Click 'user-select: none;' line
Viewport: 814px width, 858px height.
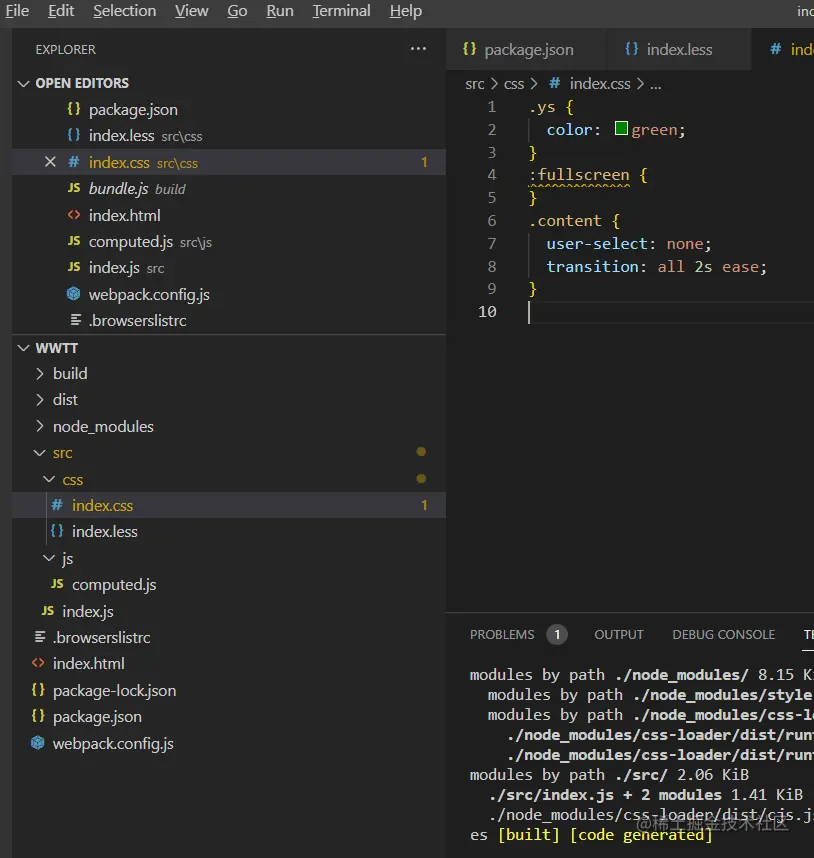point(629,244)
